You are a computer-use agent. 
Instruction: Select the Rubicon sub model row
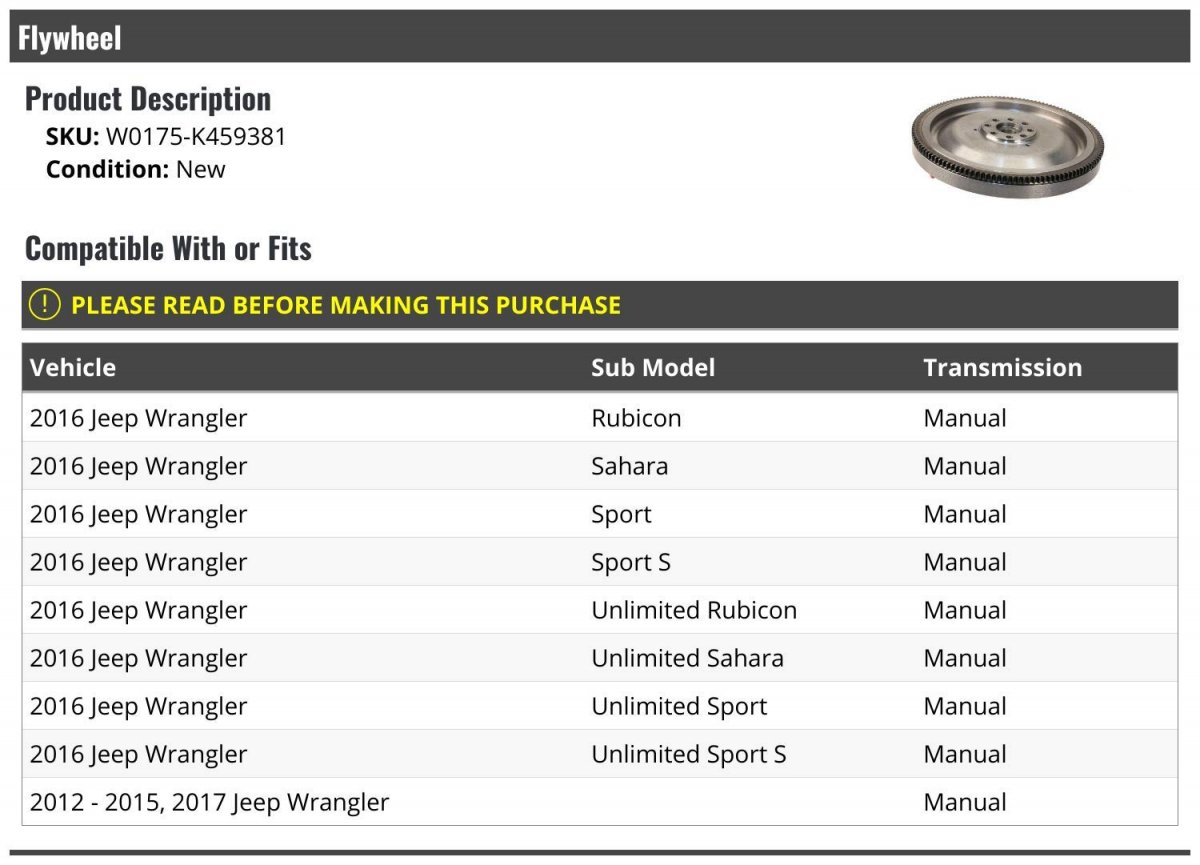click(600, 418)
